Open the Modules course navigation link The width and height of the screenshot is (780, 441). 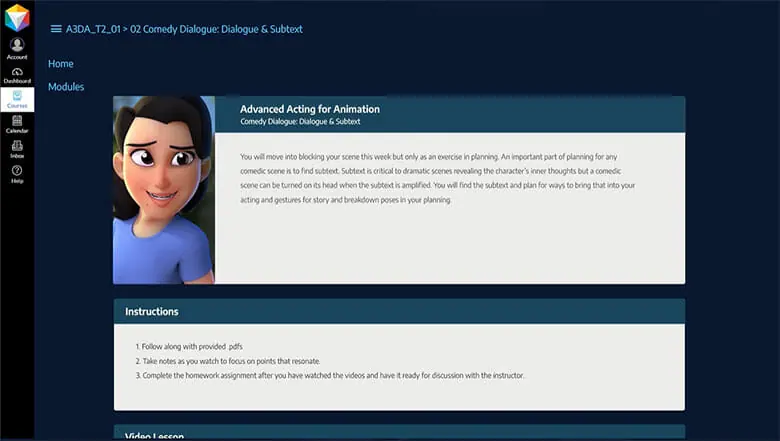click(x=66, y=87)
